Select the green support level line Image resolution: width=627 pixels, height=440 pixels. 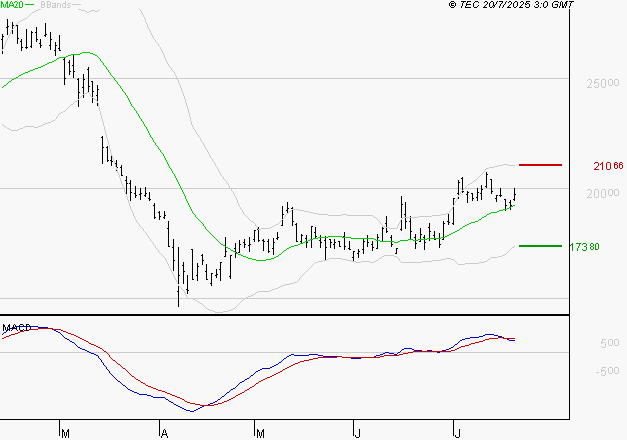pos(540,246)
